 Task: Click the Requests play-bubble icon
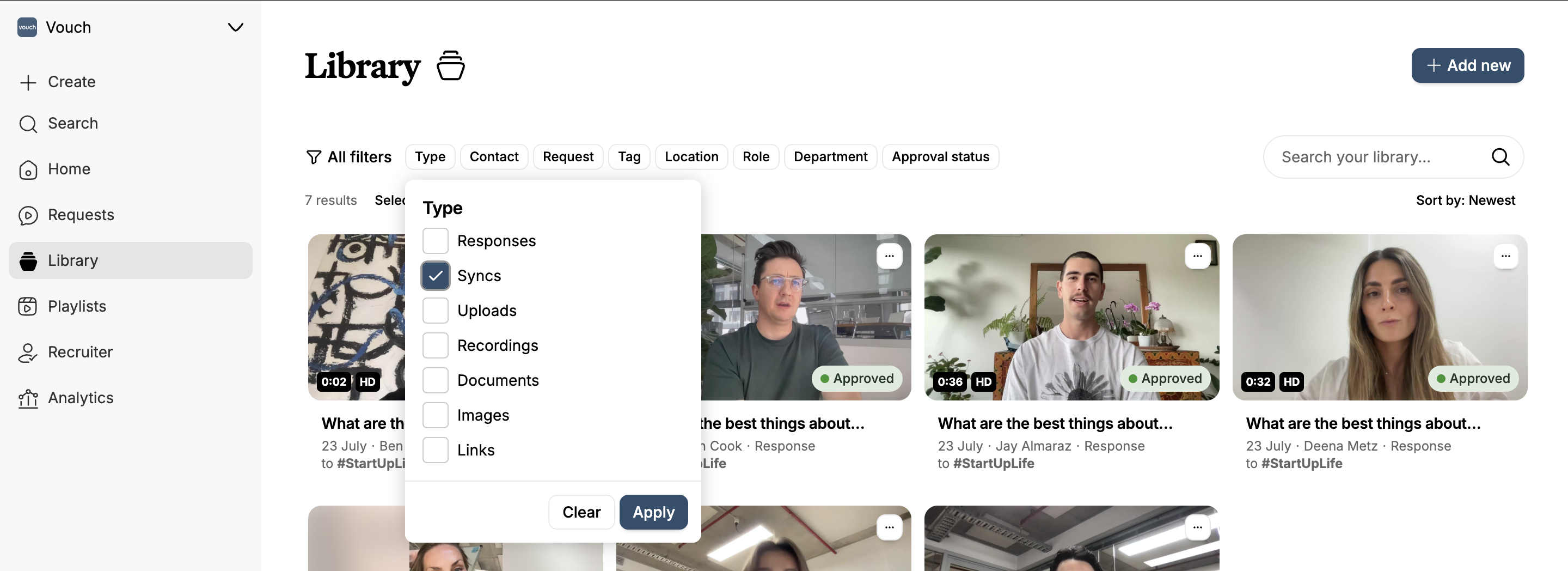(x=28, y=215)
